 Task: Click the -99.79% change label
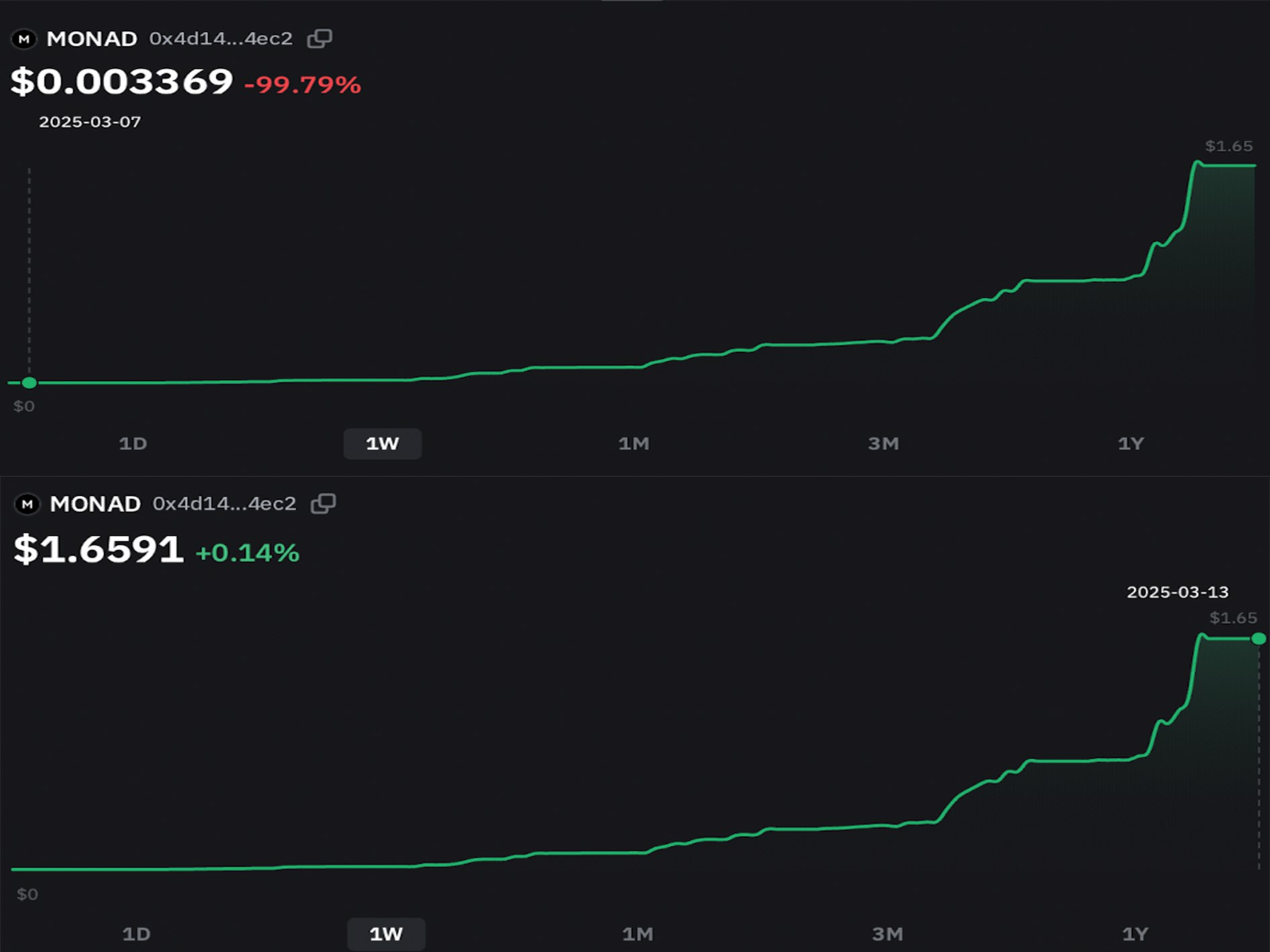302,85
